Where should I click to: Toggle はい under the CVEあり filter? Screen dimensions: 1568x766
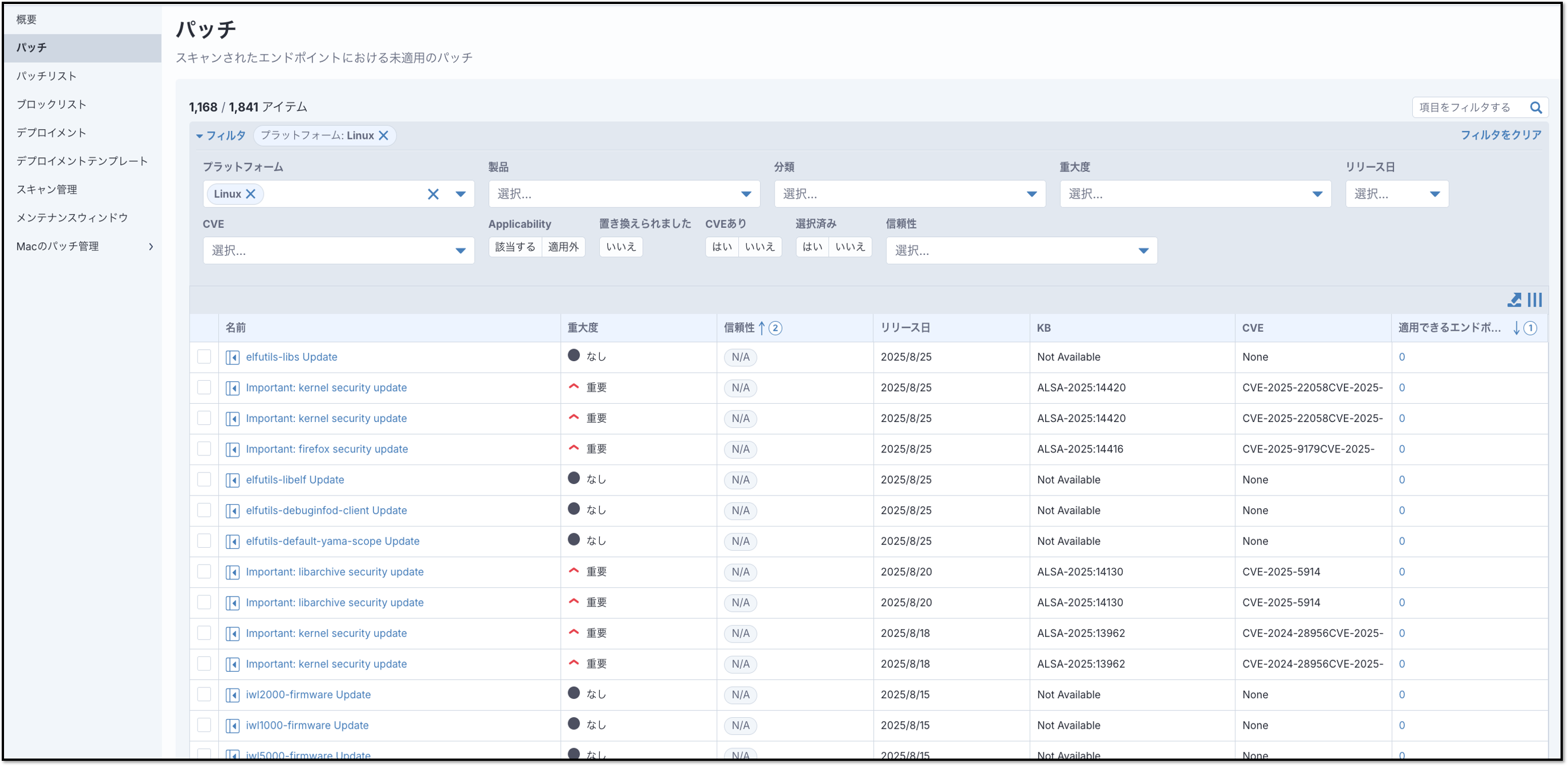pyautogui.click(x=722, y=247)
